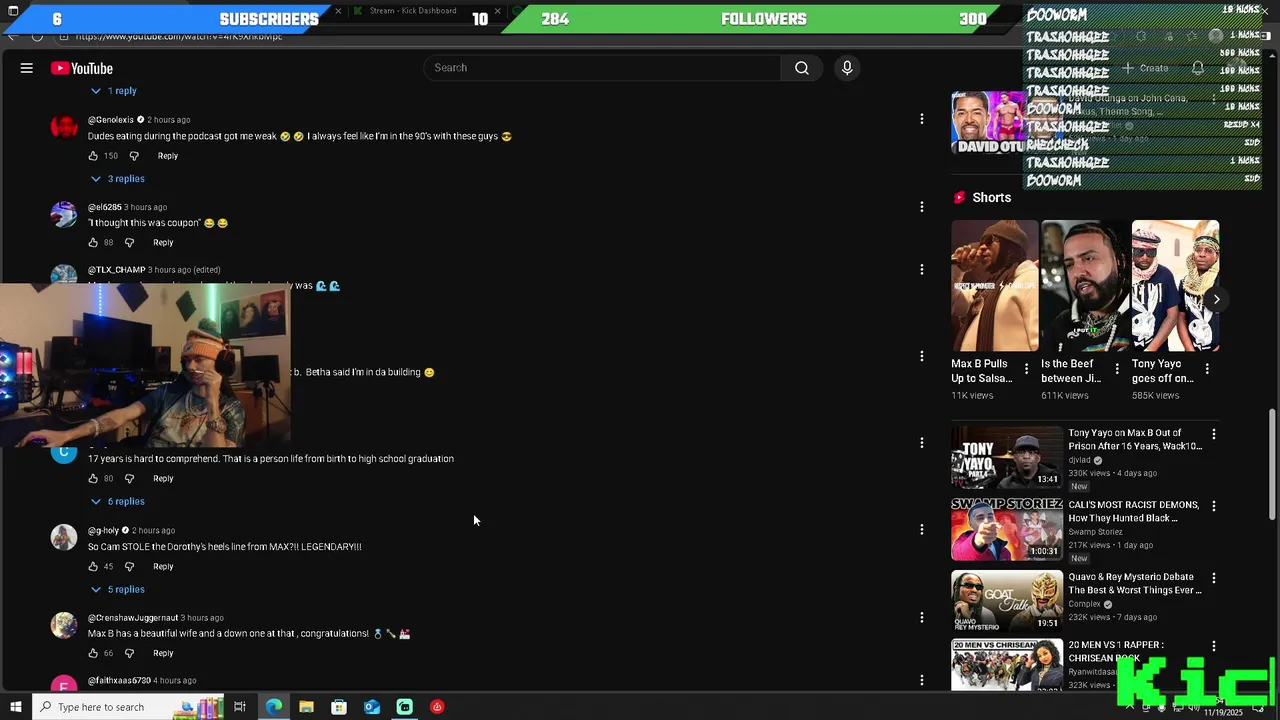This screenshot has width=1280, height=720.
Task: Open @g-holy channel link
Action: [103, 531]
